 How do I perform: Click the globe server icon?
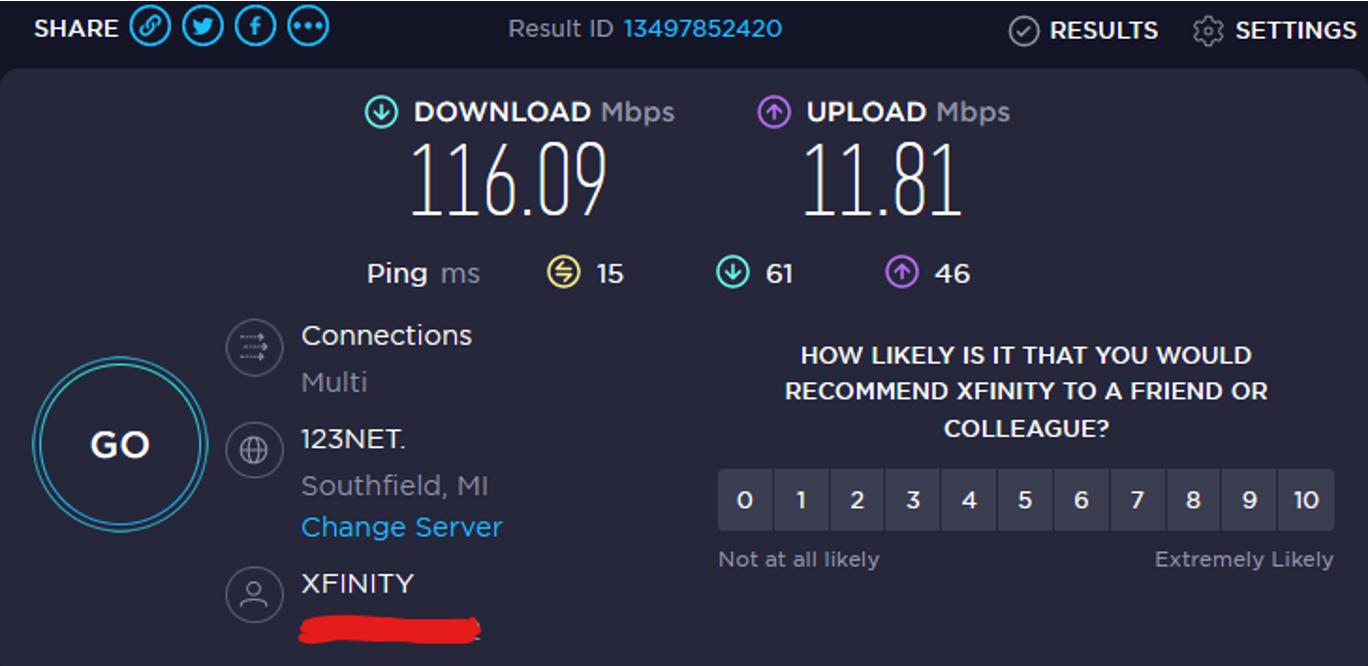[x=254, y=450]
